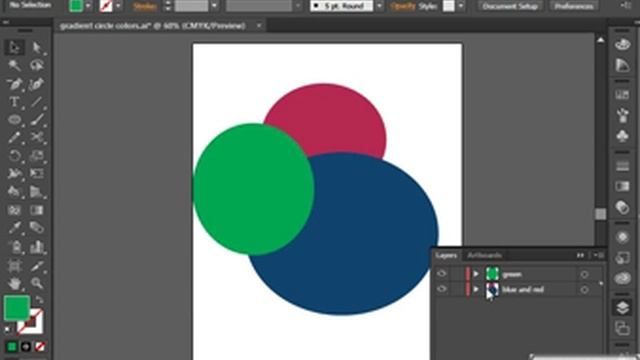
Task: Set paint mode to Gradient
Action: click(x=26, y=347)
